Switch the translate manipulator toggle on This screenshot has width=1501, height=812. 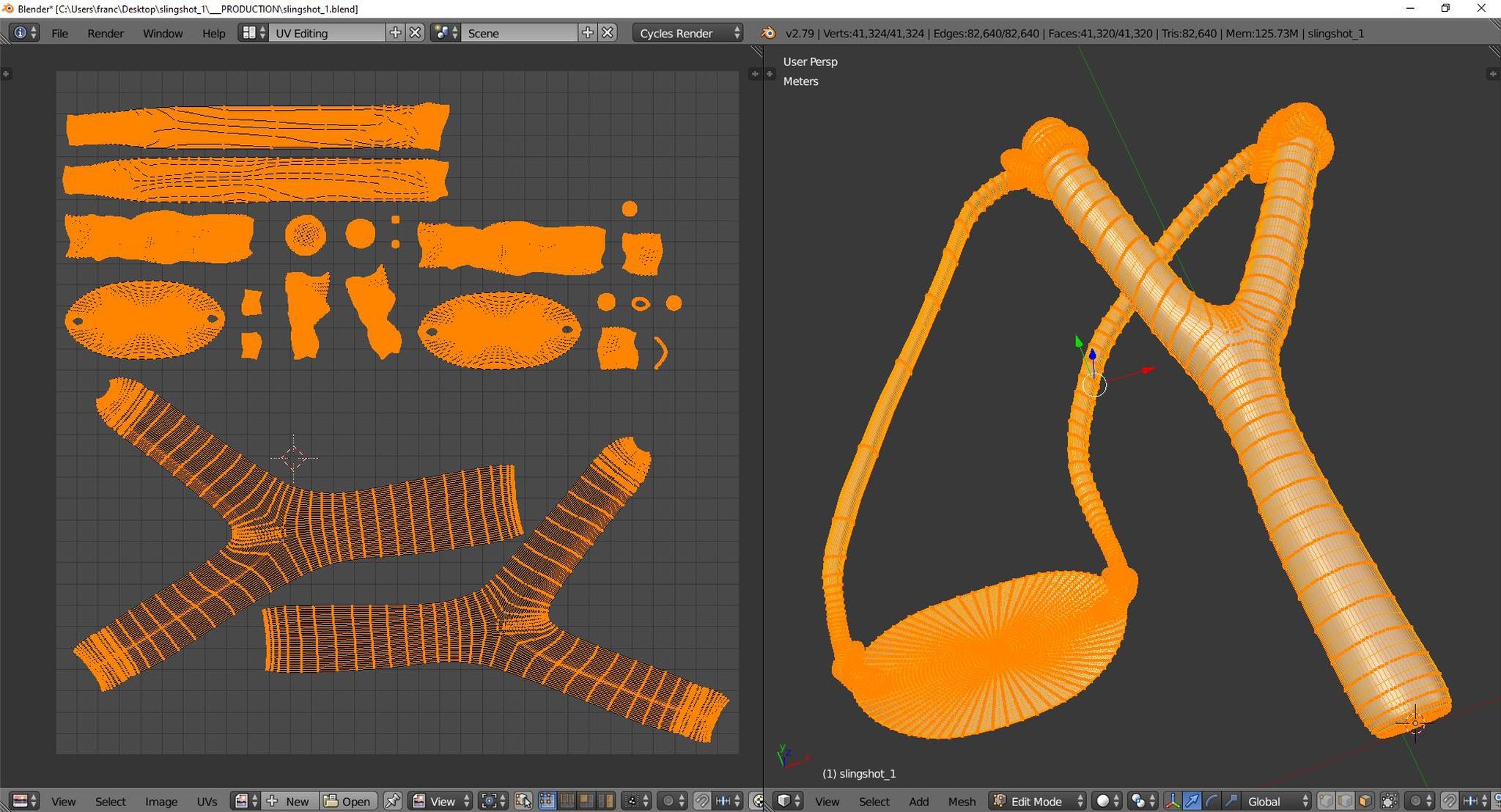pos(1192,801)
